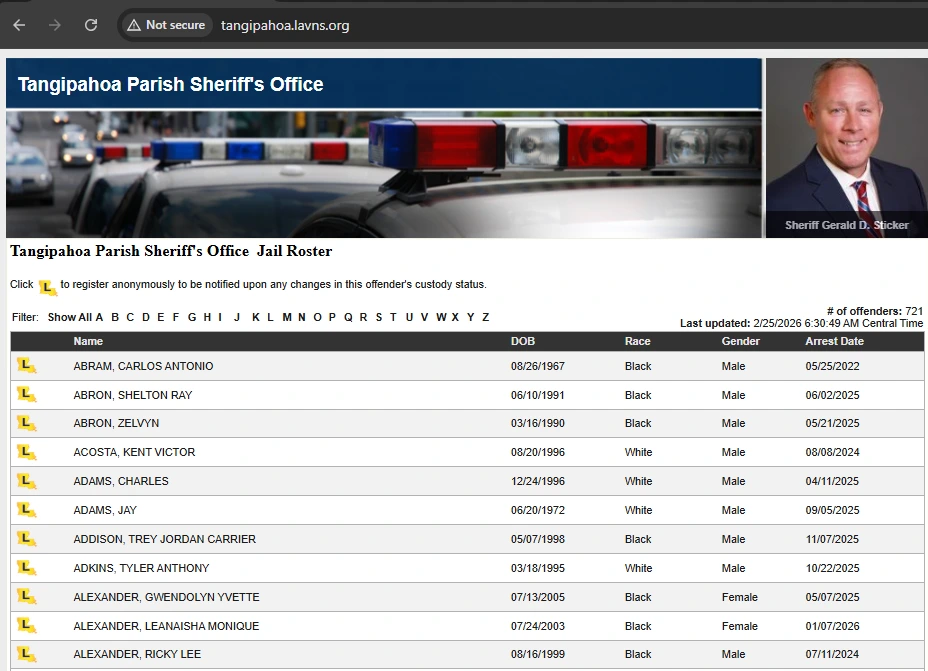Click the Name column header
This screenshot has width=928, height=671.
click(88, 341)
